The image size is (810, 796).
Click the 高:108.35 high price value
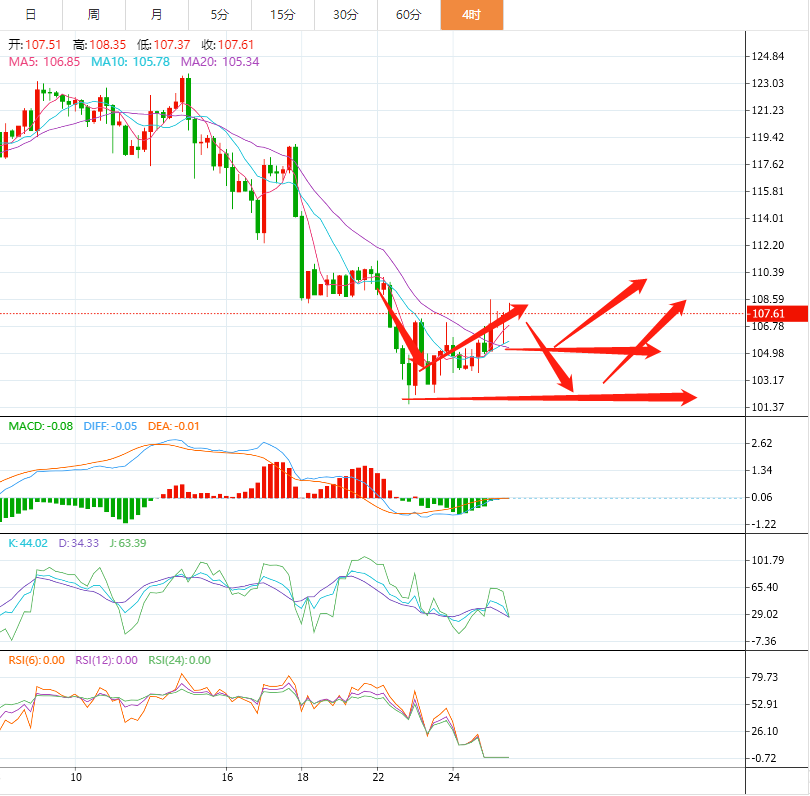[99, 45]
